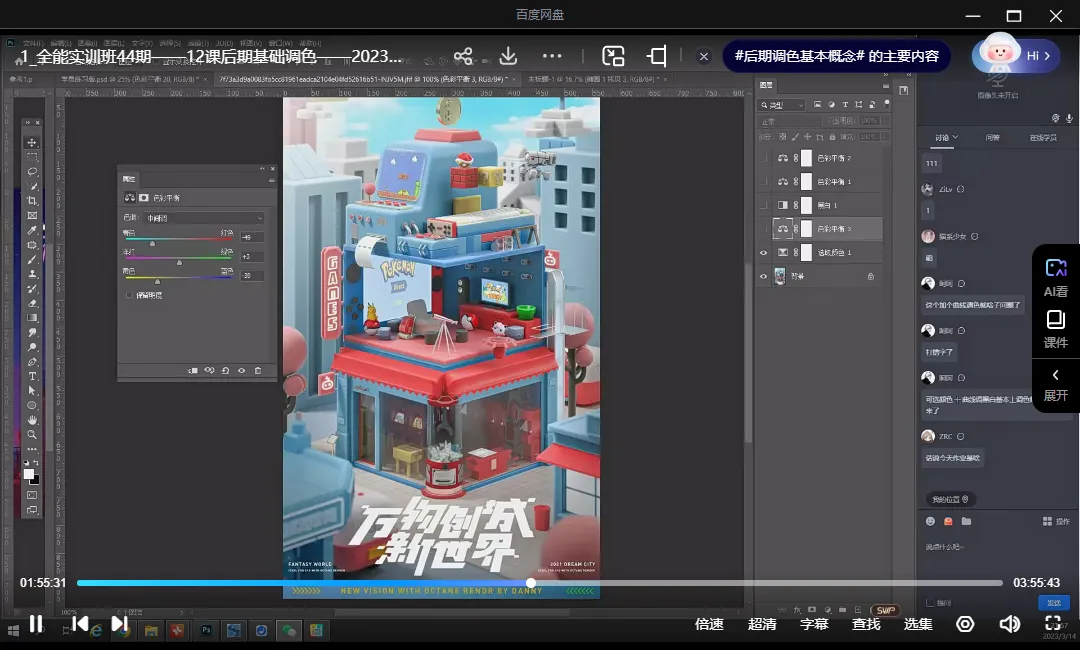
Task: Switch to picture-in-picture mini player
Action: coord(613,56)
